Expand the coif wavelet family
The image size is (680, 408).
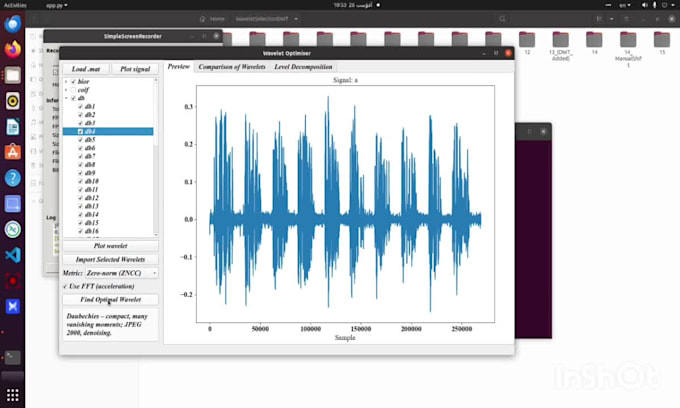(66, 90)
